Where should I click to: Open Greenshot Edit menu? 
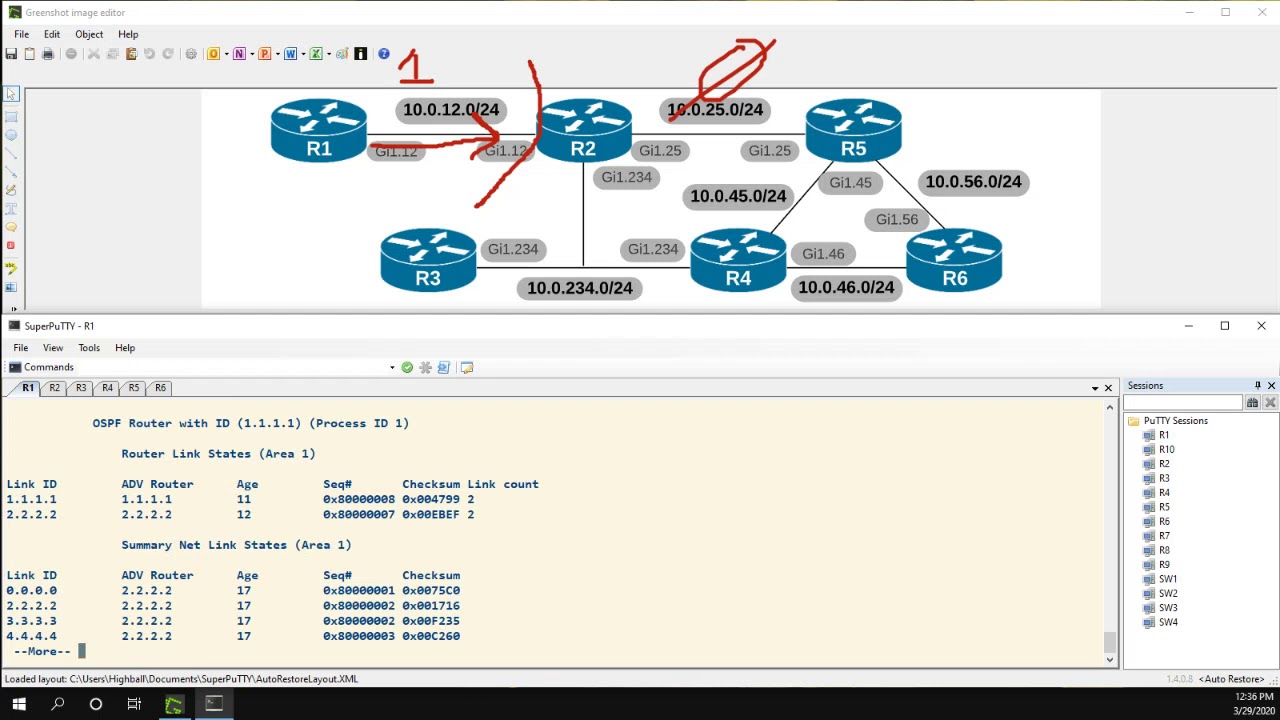click(52, 34)
